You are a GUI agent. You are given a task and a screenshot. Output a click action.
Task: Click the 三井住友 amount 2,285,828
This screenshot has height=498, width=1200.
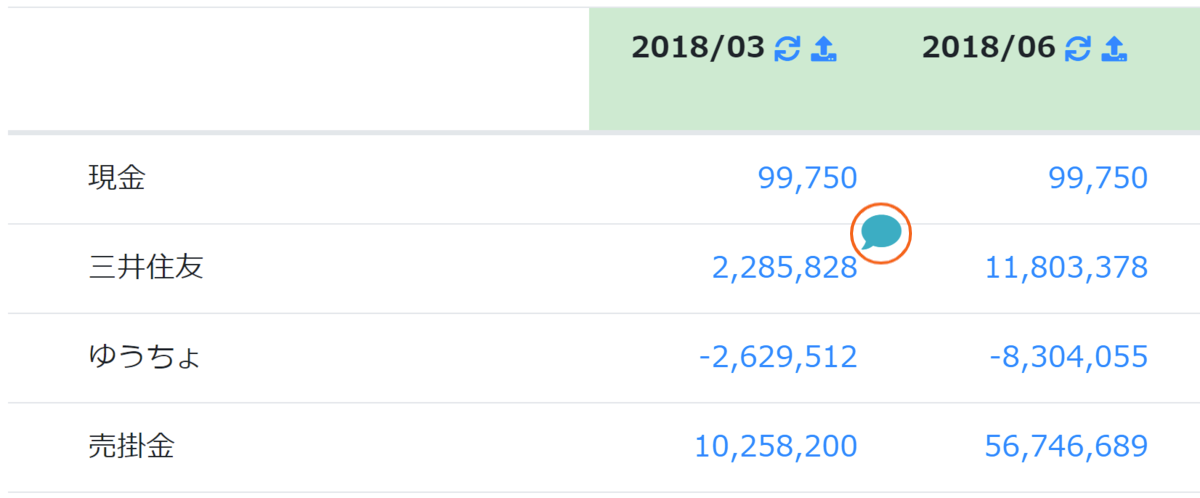(x=785, y=268)
